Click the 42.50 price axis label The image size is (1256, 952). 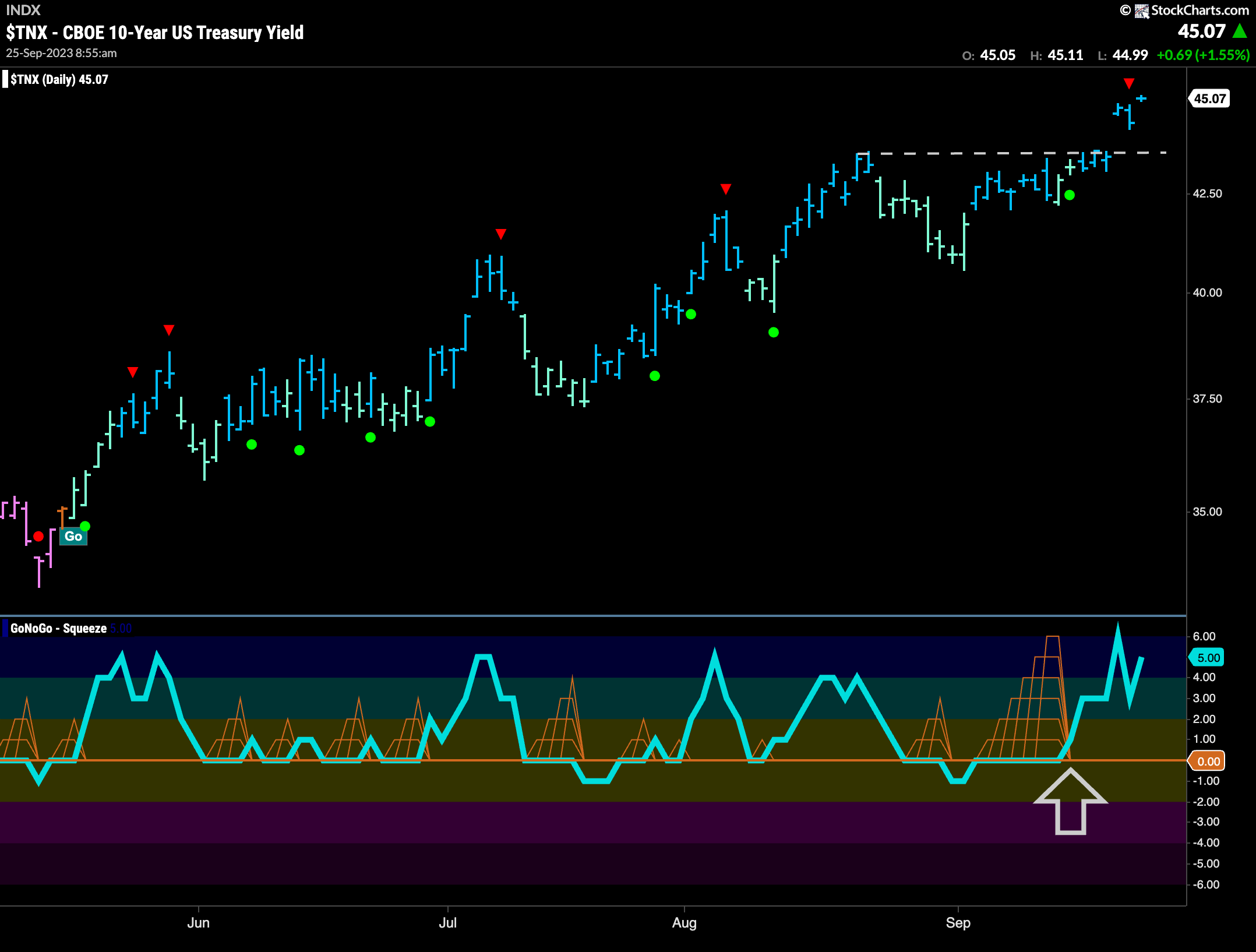point(1207,193)
